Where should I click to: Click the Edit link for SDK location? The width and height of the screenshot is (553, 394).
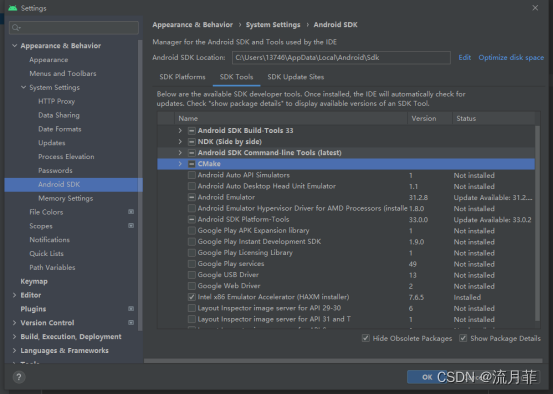tap(464, 57)
